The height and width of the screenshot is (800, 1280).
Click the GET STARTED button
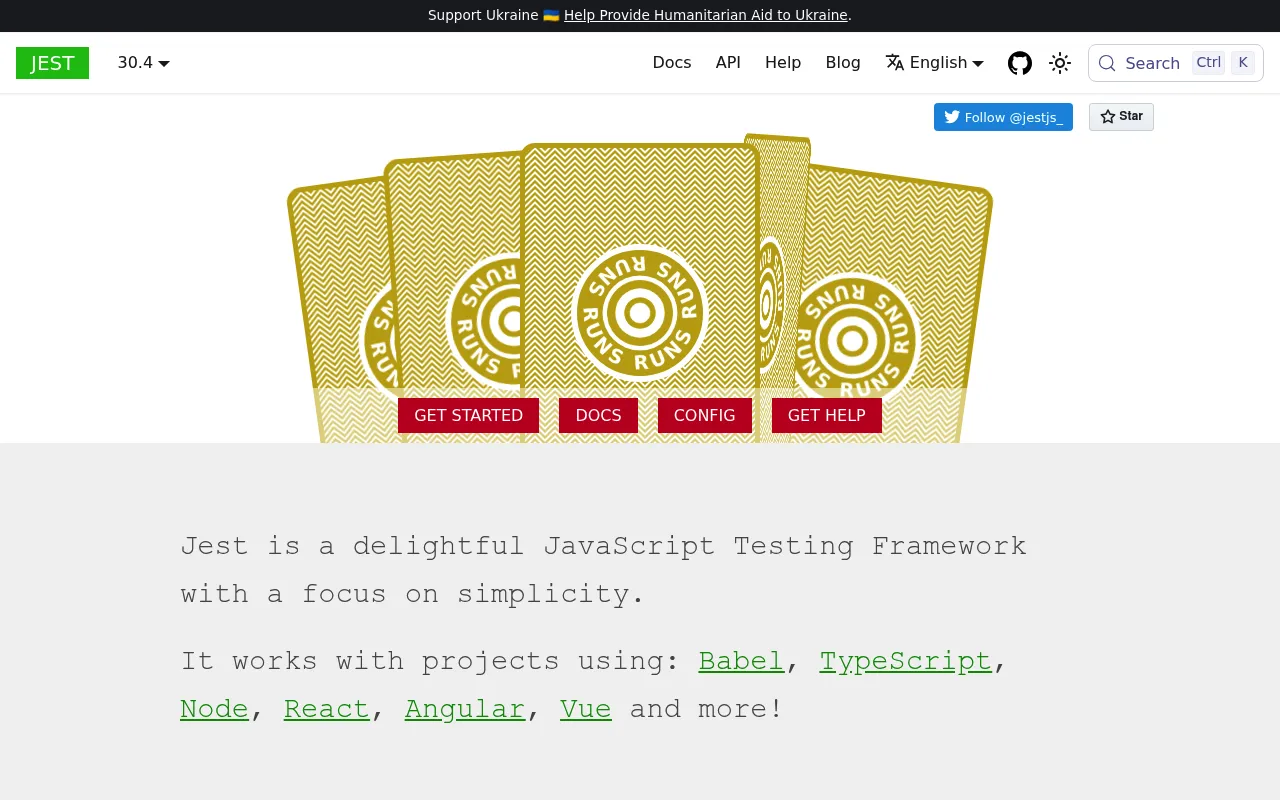(468, 415)
